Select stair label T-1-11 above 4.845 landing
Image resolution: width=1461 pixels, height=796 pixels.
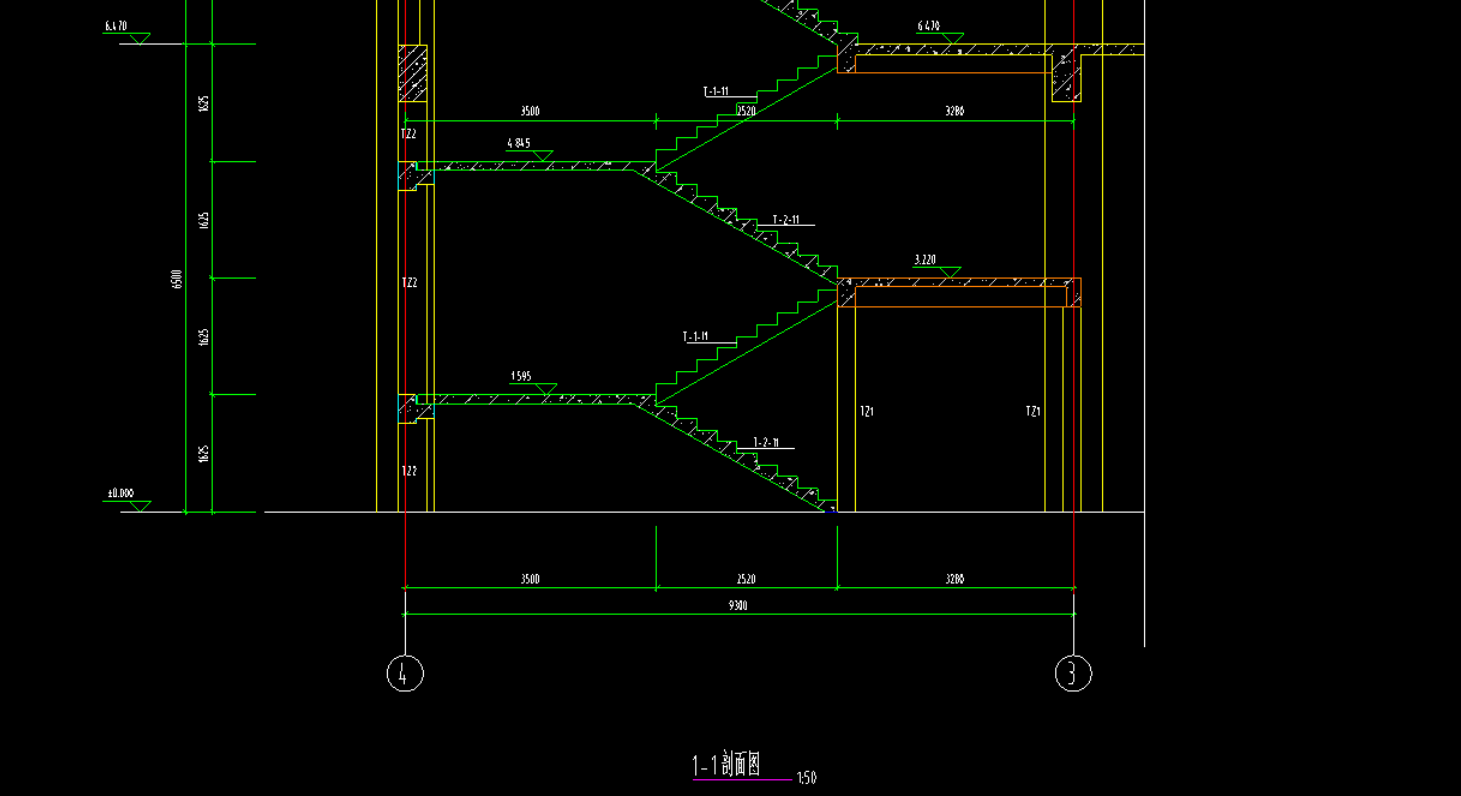tap(716, 92)
